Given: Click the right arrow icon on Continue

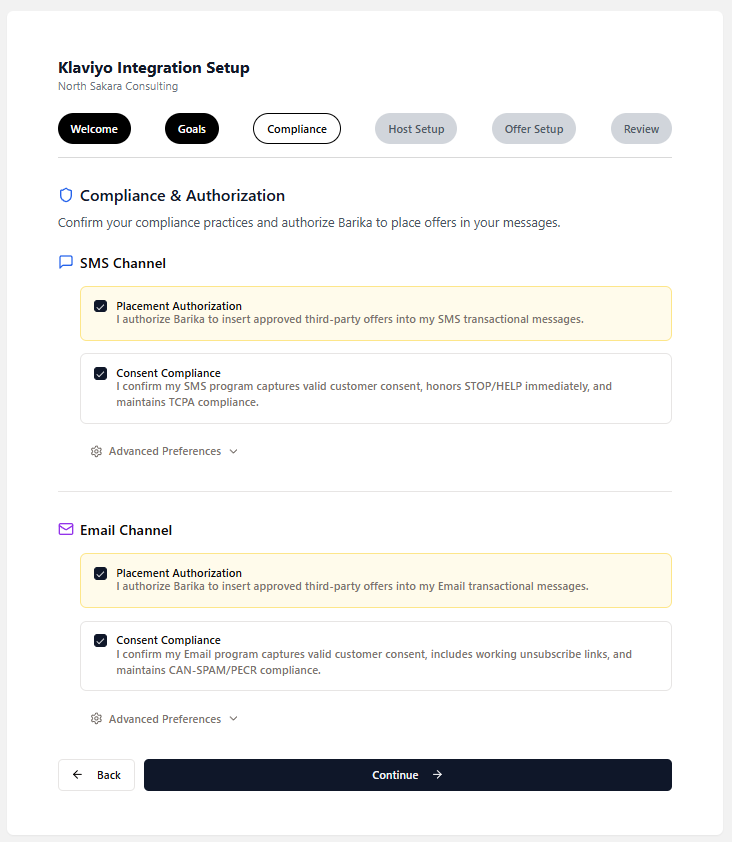Looking at the screenshot, I should coord(437,775).
